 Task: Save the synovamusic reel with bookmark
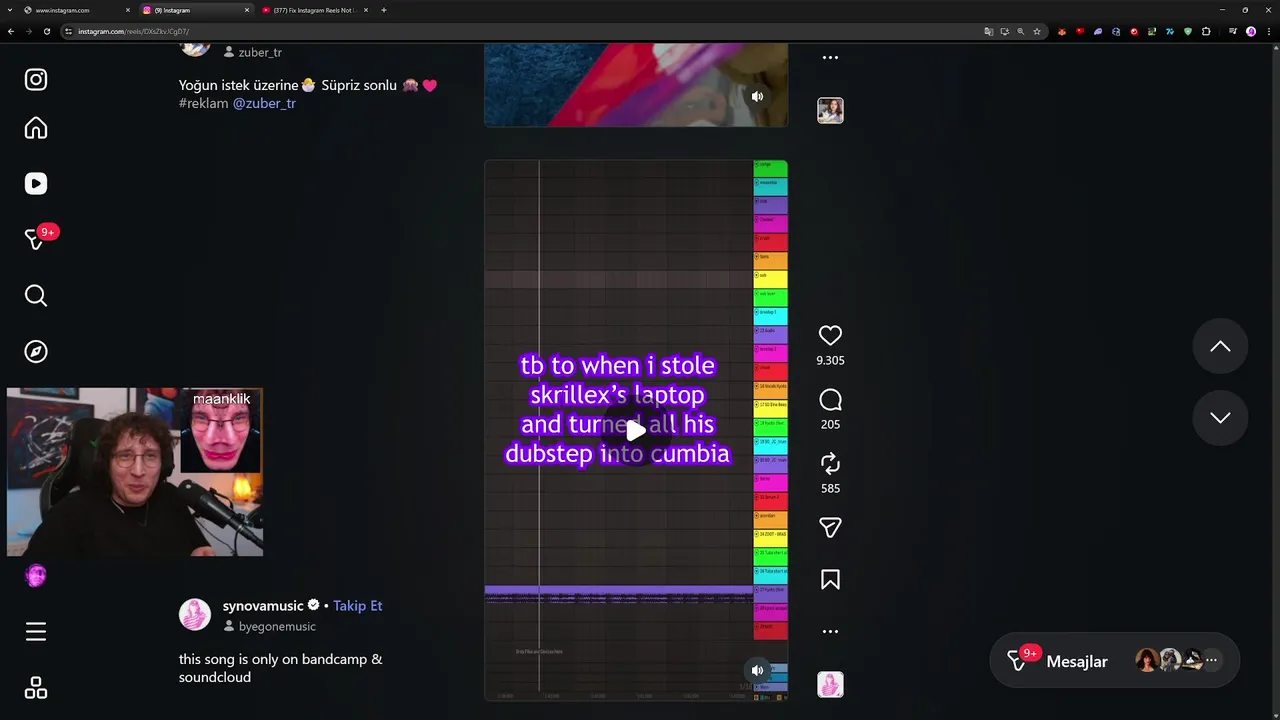[830, 580]
